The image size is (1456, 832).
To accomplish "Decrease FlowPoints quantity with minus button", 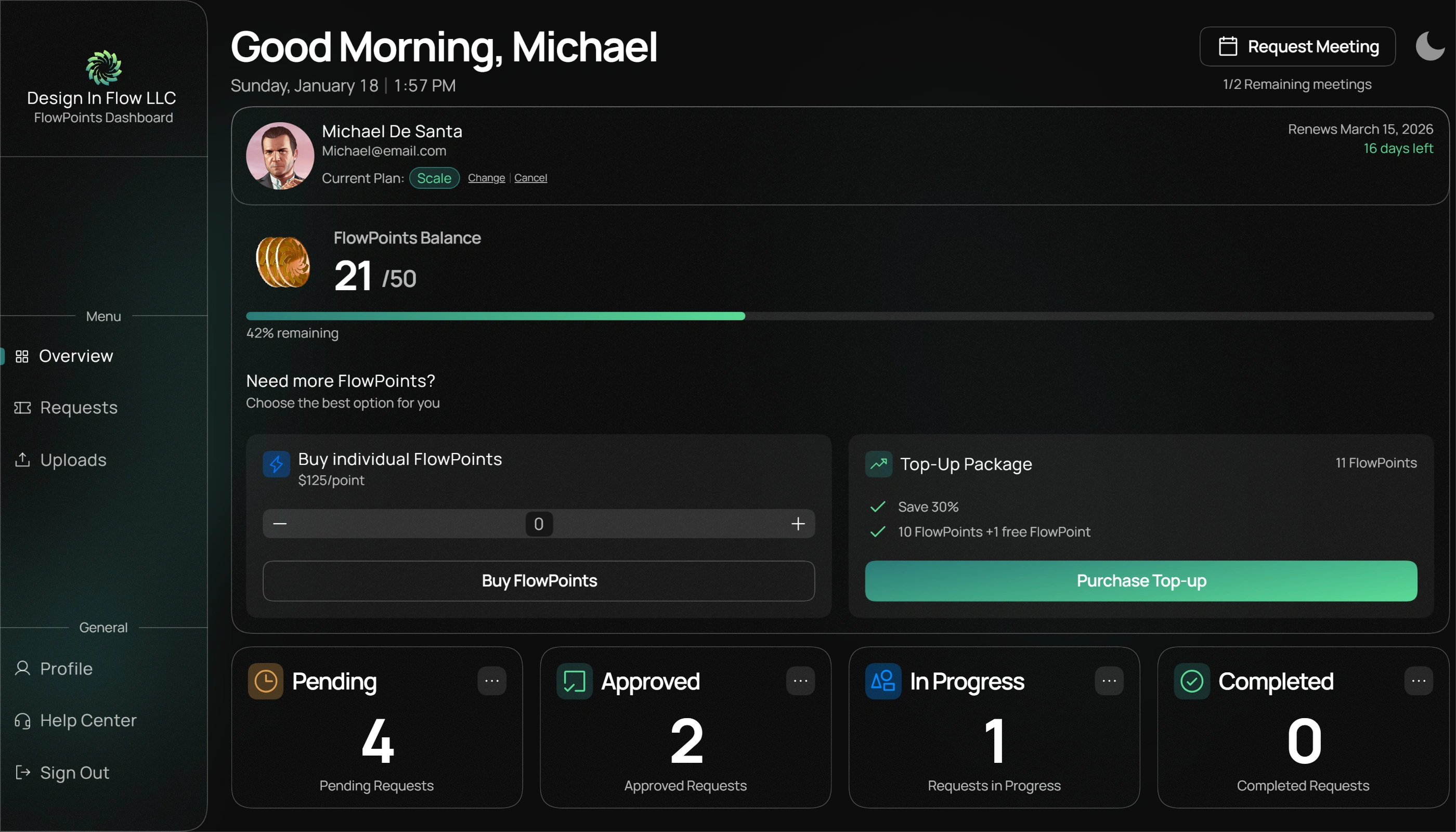I will pos(280,524).
